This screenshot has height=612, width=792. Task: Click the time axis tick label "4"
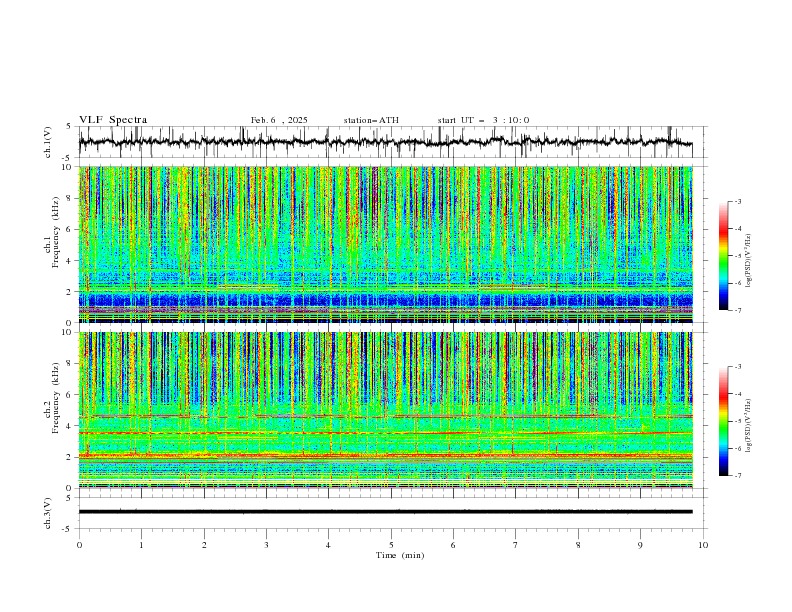coord(328,545)
